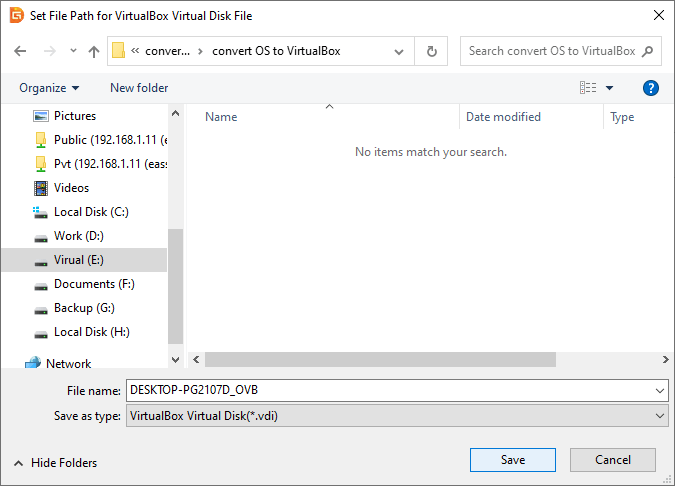Click the Up directory arrow

coord(93,51)
